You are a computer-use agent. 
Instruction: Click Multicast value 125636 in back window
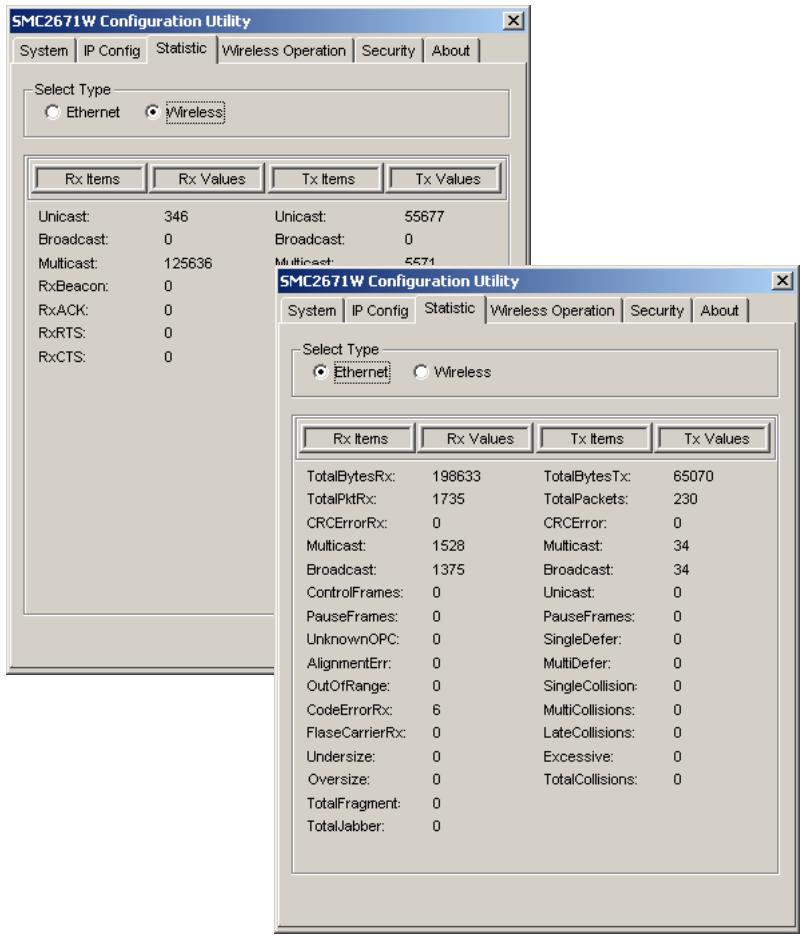tap(188, 263)
